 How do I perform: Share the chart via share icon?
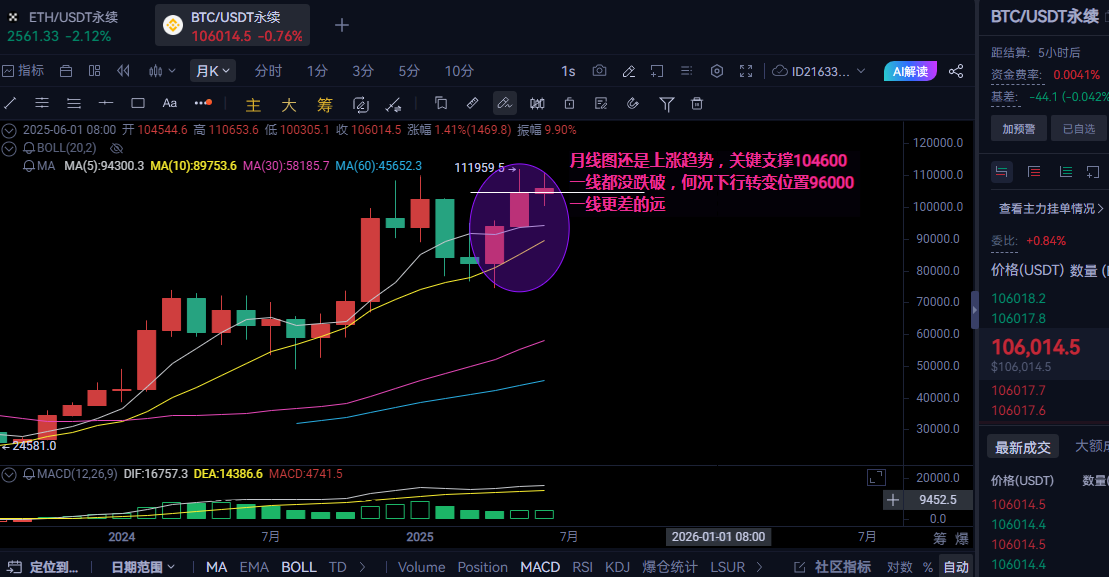pyautogui.click(x=956, y=71)
